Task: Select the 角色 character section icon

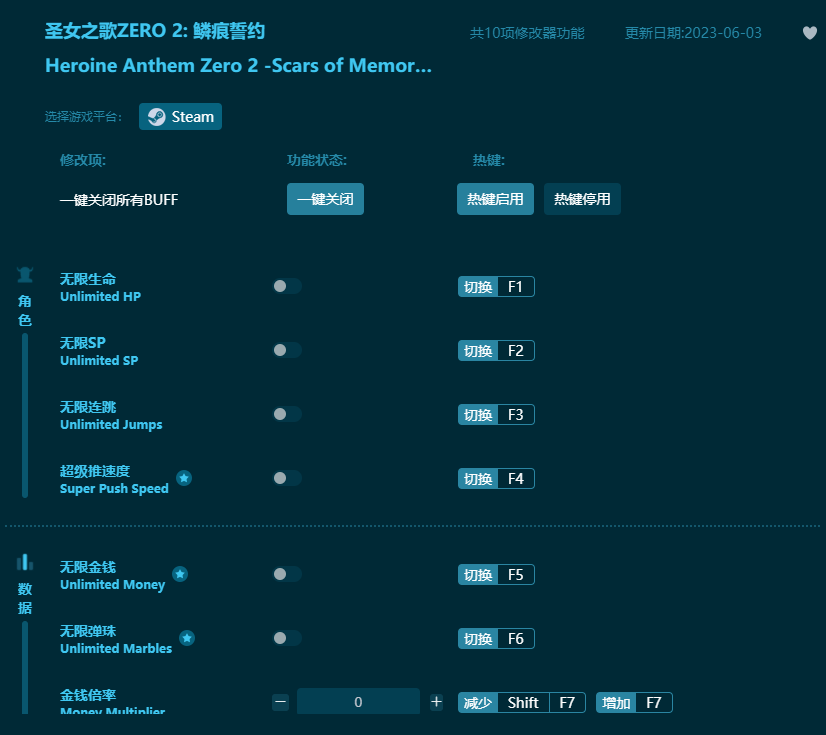Action: pos(24,273)
